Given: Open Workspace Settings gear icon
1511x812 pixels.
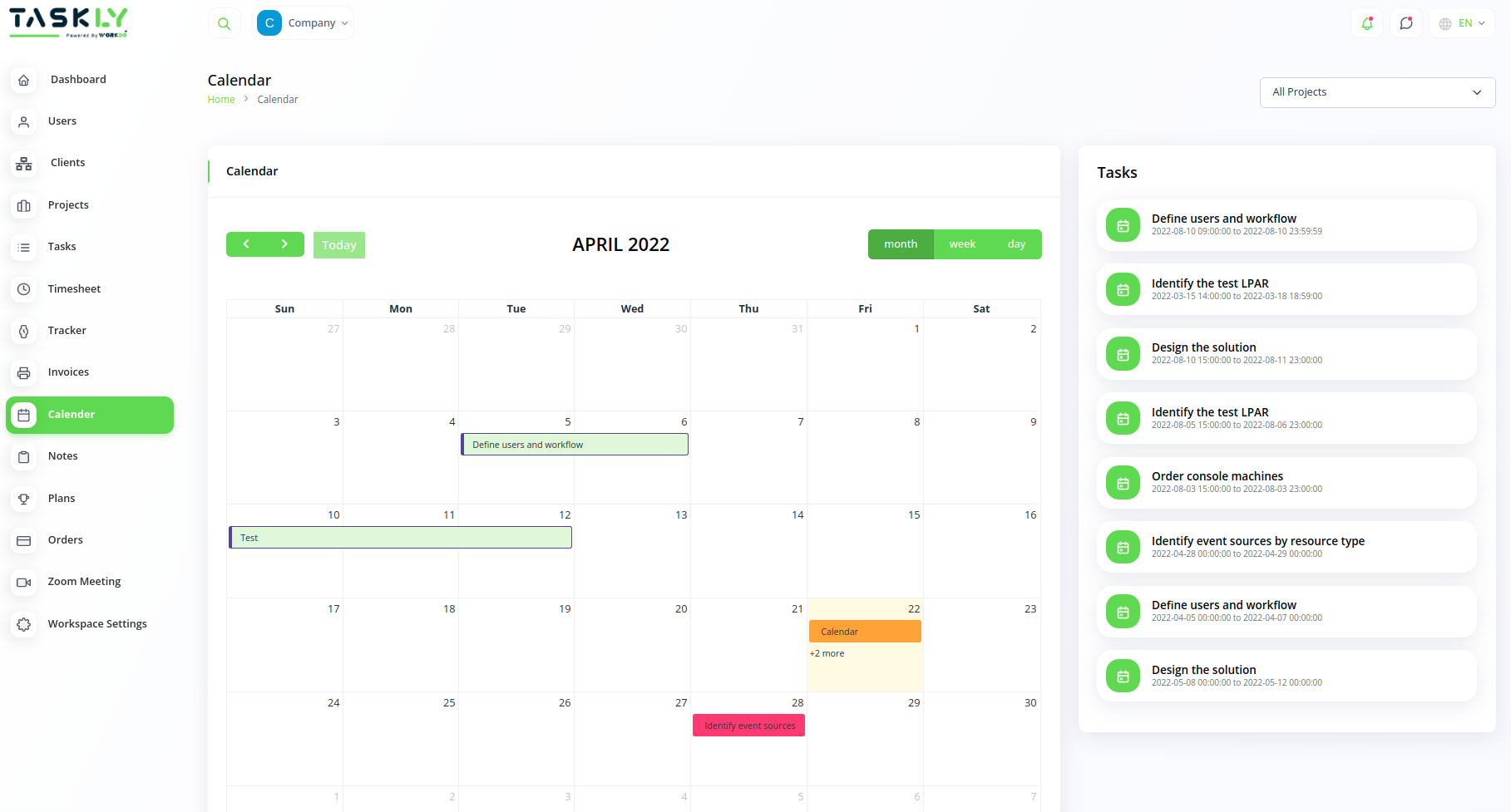Looking at the screenshot, I should tap(24, 624).
